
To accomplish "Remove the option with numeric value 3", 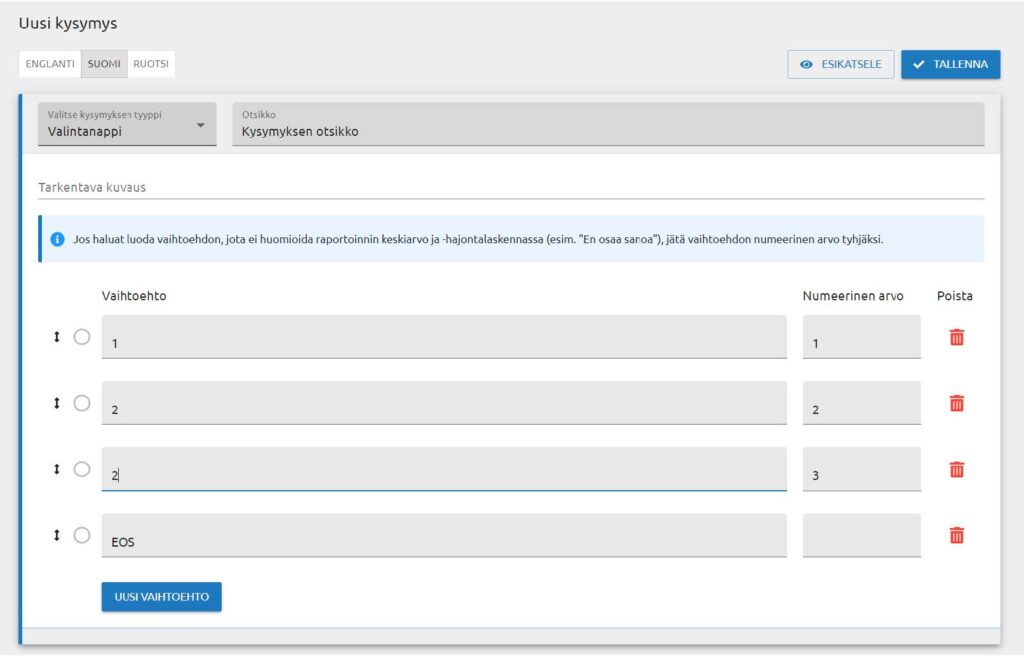I will 956,469.
